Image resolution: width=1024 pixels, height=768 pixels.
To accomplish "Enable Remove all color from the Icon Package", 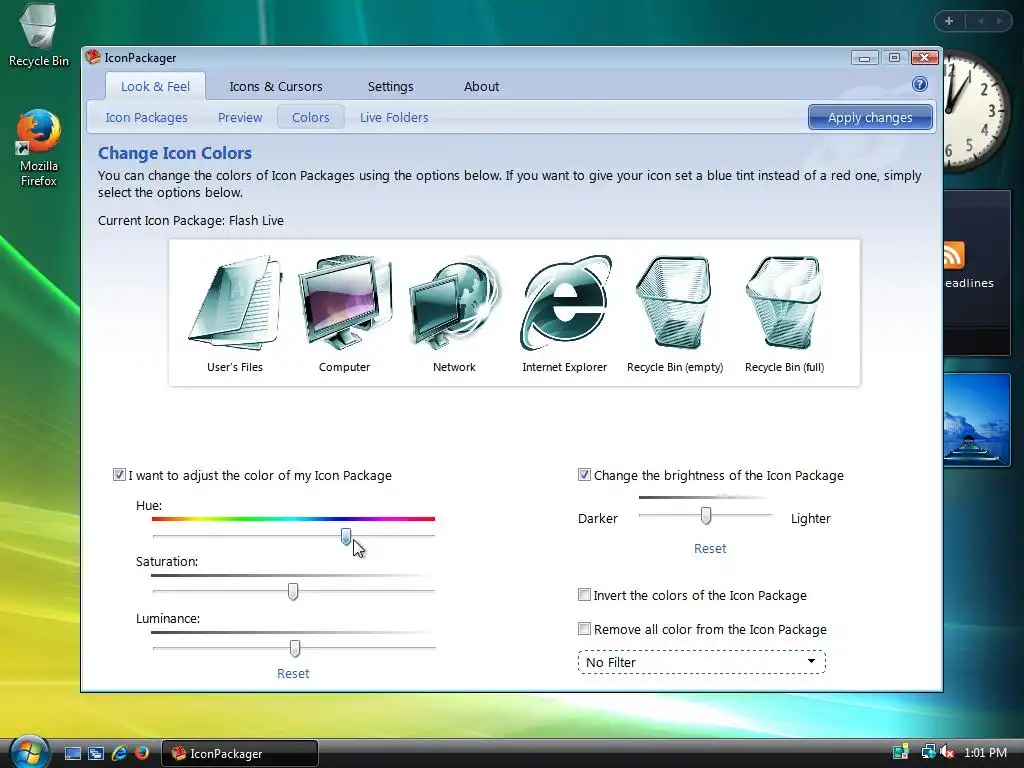I will point(584,629).
